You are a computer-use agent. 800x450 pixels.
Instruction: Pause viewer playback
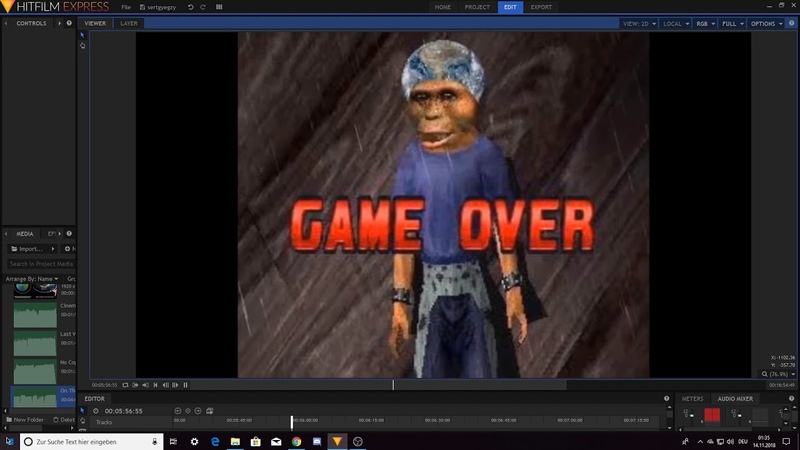point(185,385)
